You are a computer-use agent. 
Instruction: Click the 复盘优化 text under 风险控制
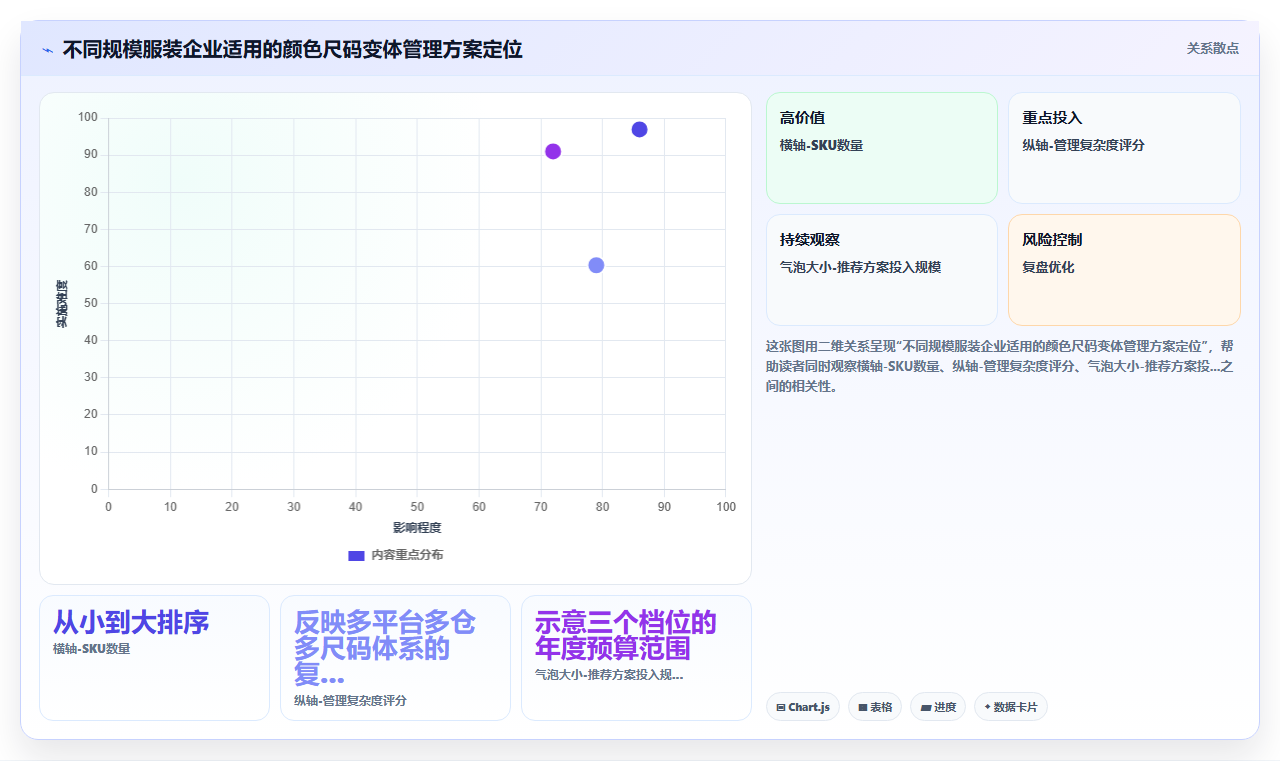click(x=1048, y=267)
